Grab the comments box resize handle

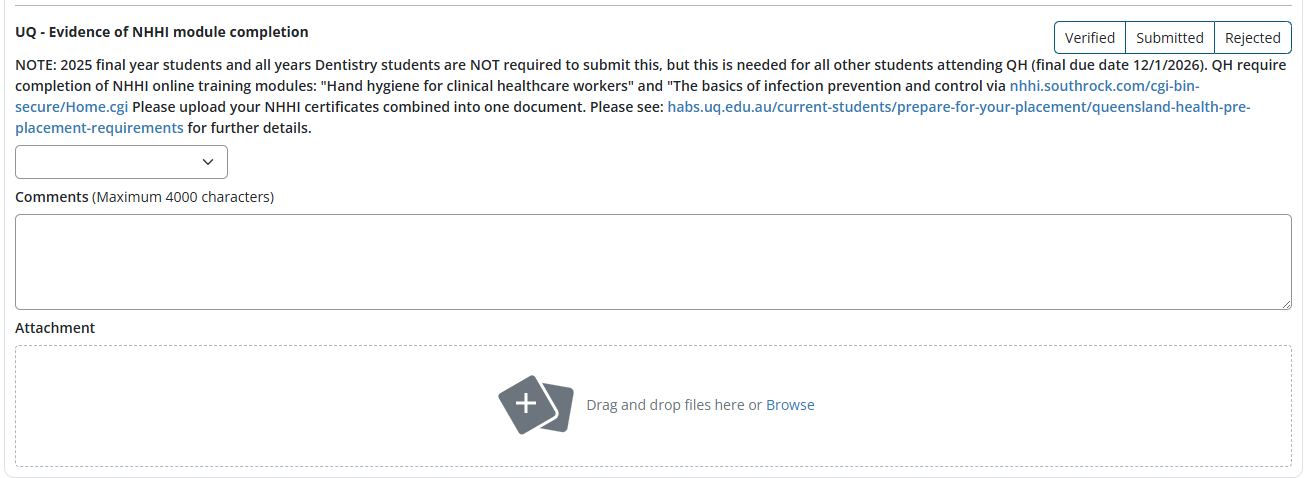[x=1285, y=303]
